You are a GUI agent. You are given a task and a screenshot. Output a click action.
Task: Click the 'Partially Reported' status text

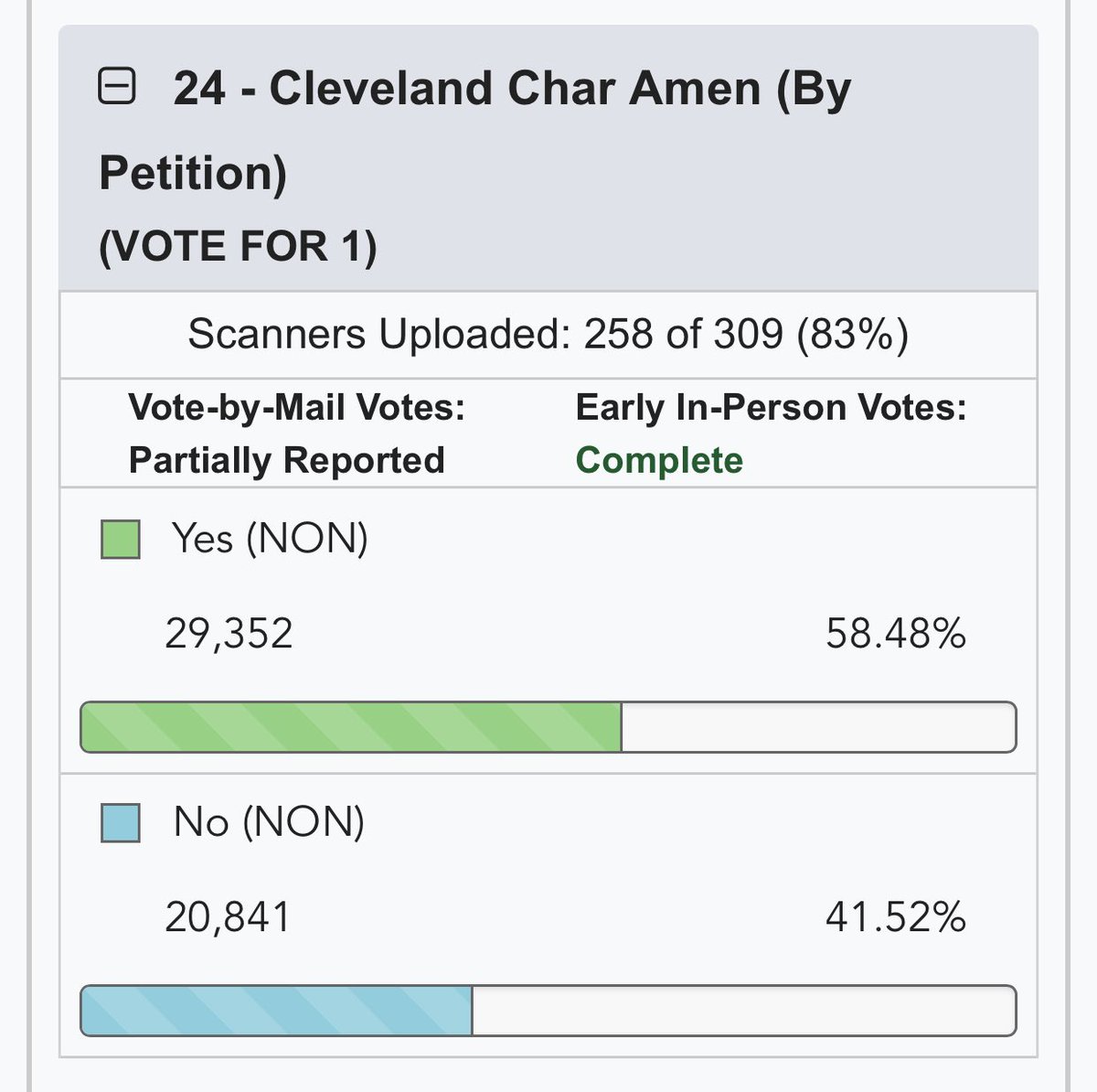286,460
